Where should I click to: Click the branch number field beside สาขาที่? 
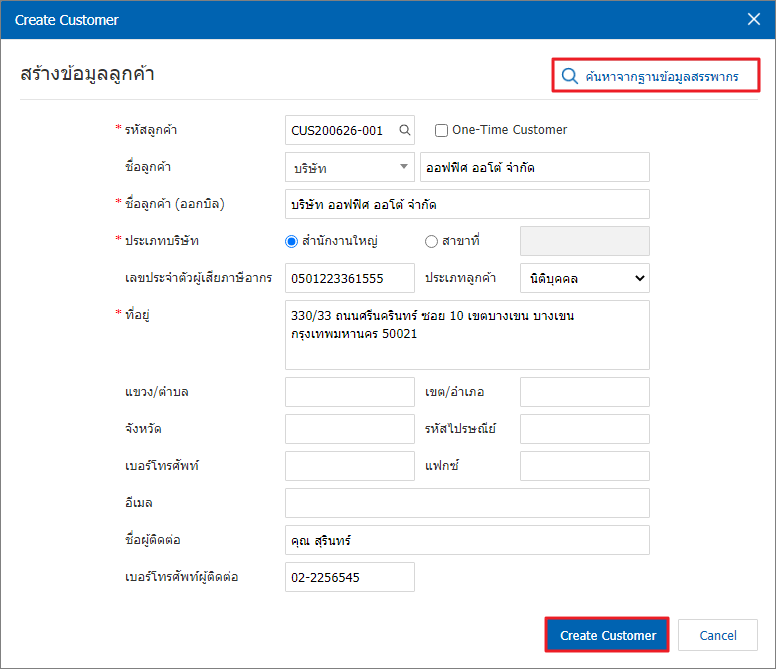coord(584,241)
